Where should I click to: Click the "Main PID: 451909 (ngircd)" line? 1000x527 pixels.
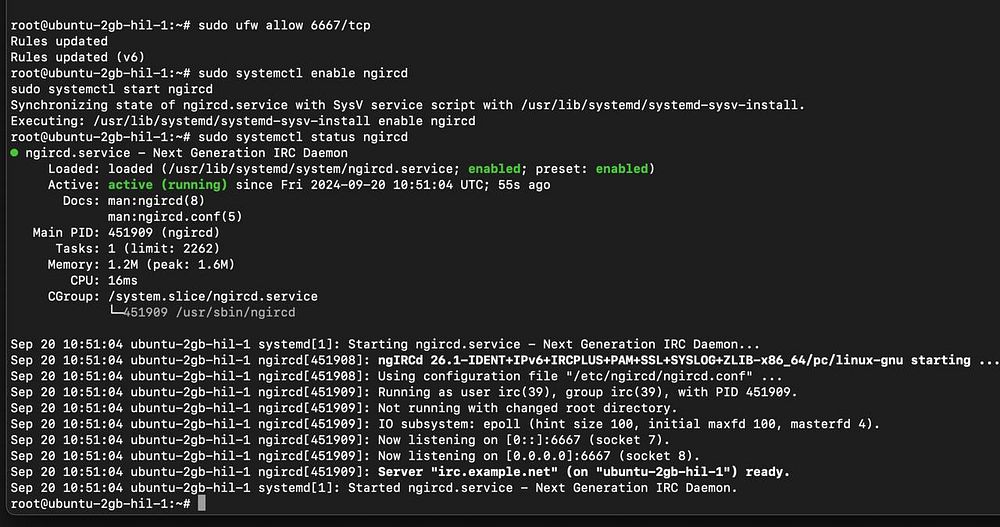[x=125, y=233]
